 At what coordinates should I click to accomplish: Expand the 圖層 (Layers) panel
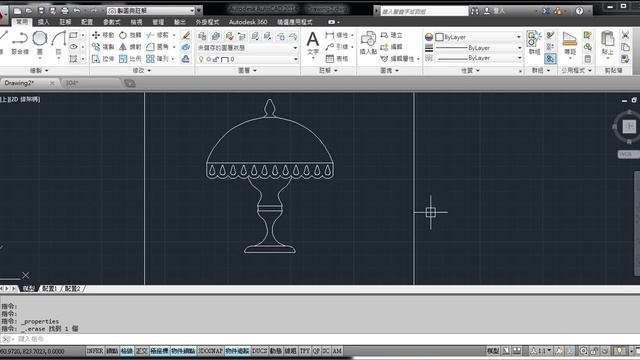[x=247, y=70]
